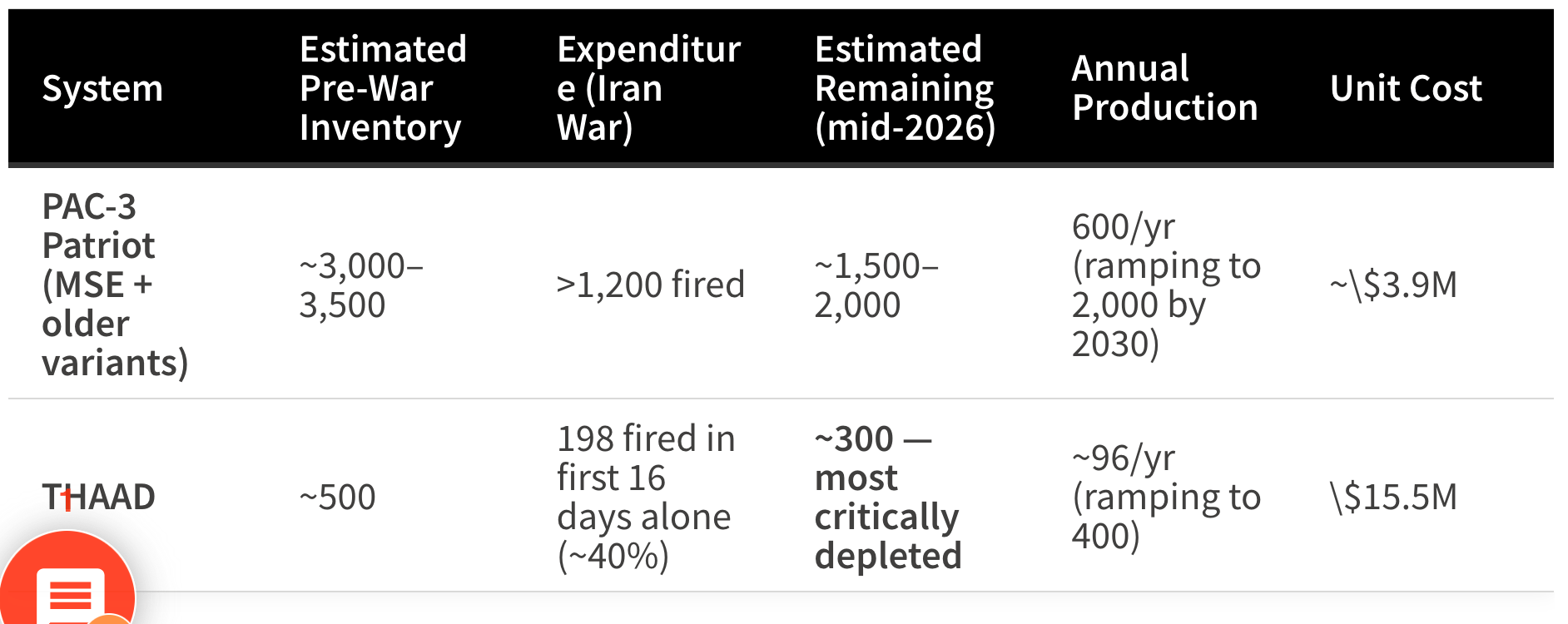Select the System column header

click(x=102, y=88)
